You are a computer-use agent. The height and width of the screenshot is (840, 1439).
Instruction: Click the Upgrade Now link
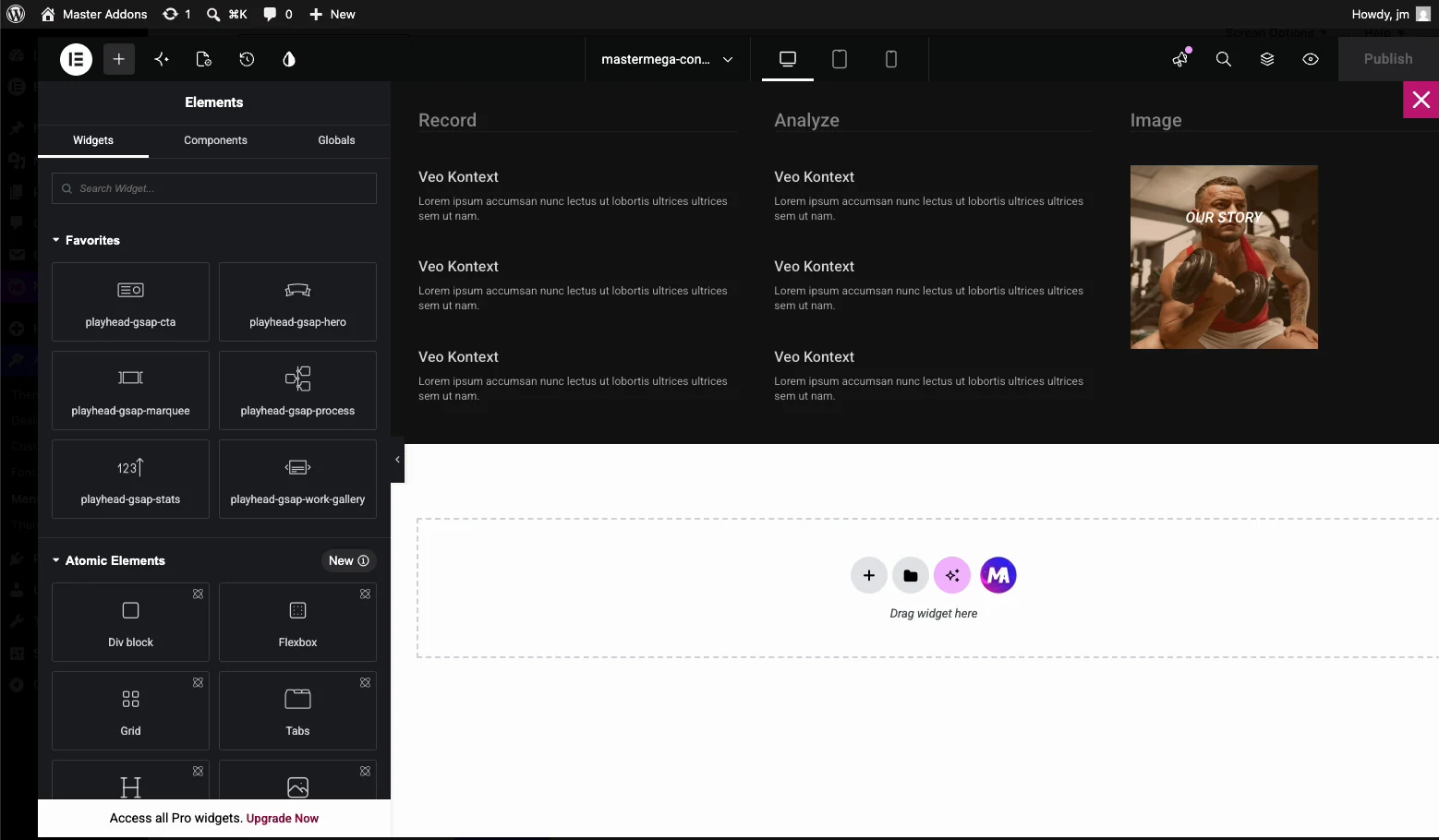coord(283,819)
